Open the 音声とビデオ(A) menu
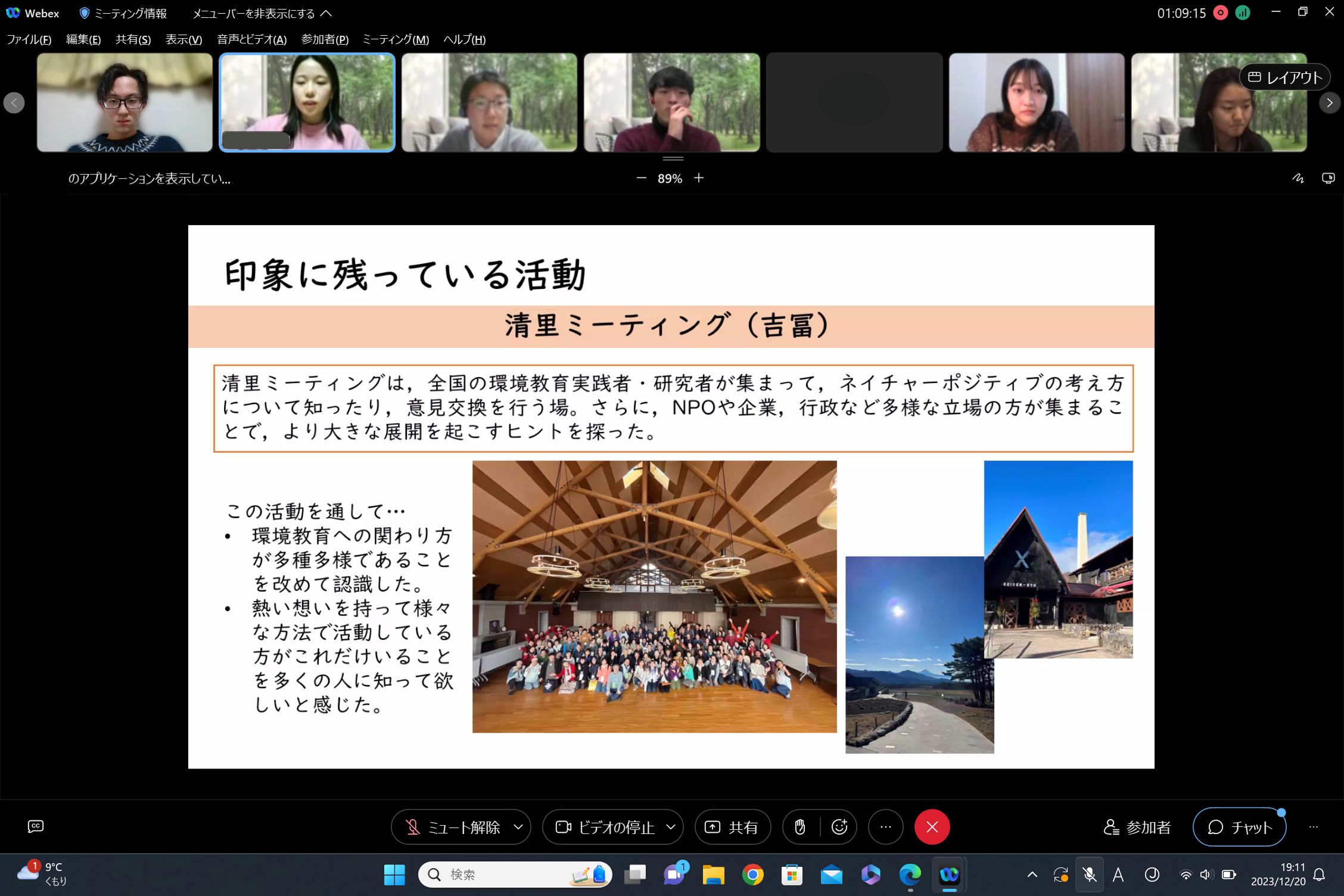The width and height of the screenshot is (1344, 896). pos(251,39)
